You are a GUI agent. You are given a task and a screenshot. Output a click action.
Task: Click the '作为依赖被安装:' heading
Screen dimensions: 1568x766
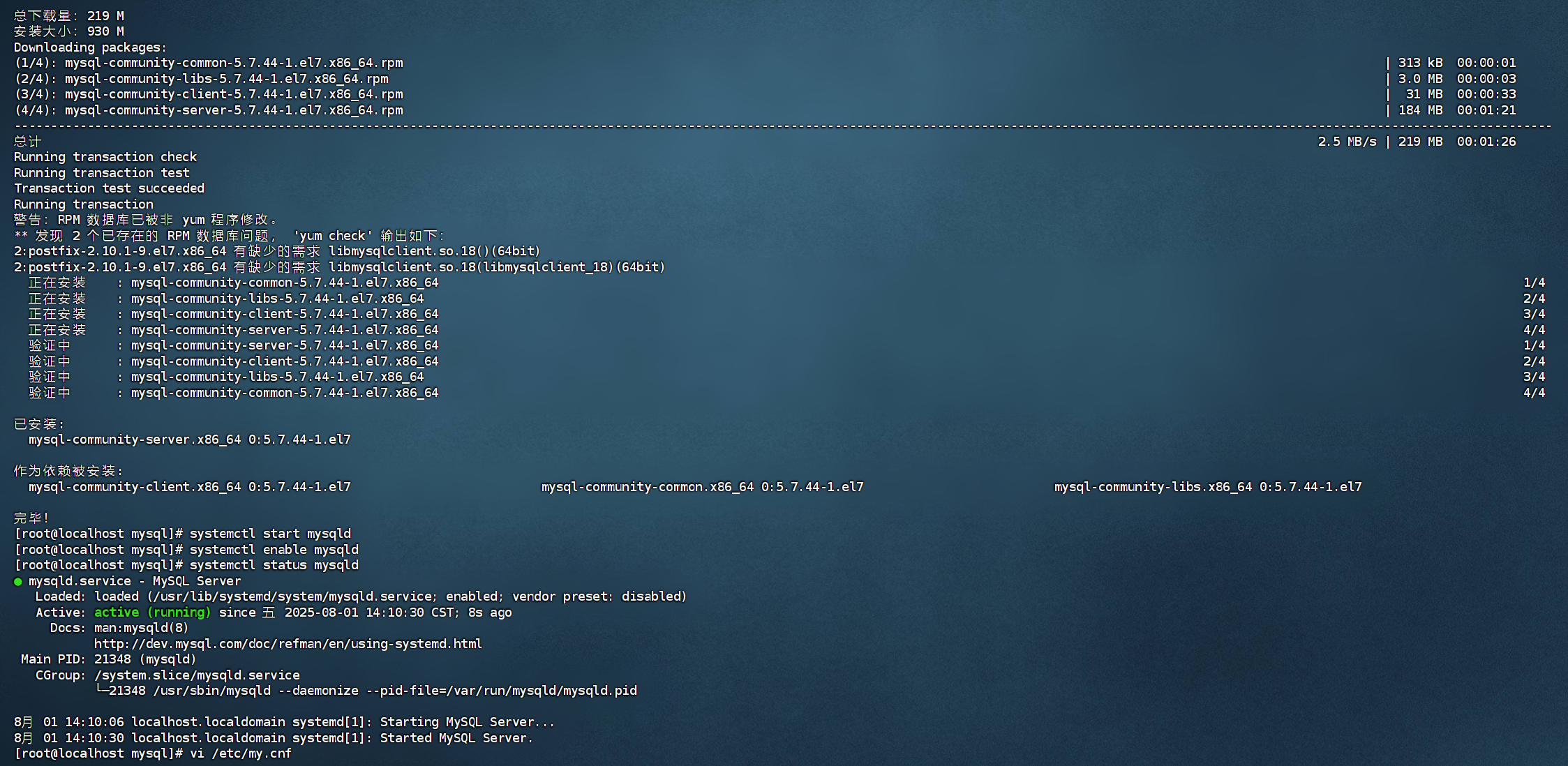tap(68, 471)
